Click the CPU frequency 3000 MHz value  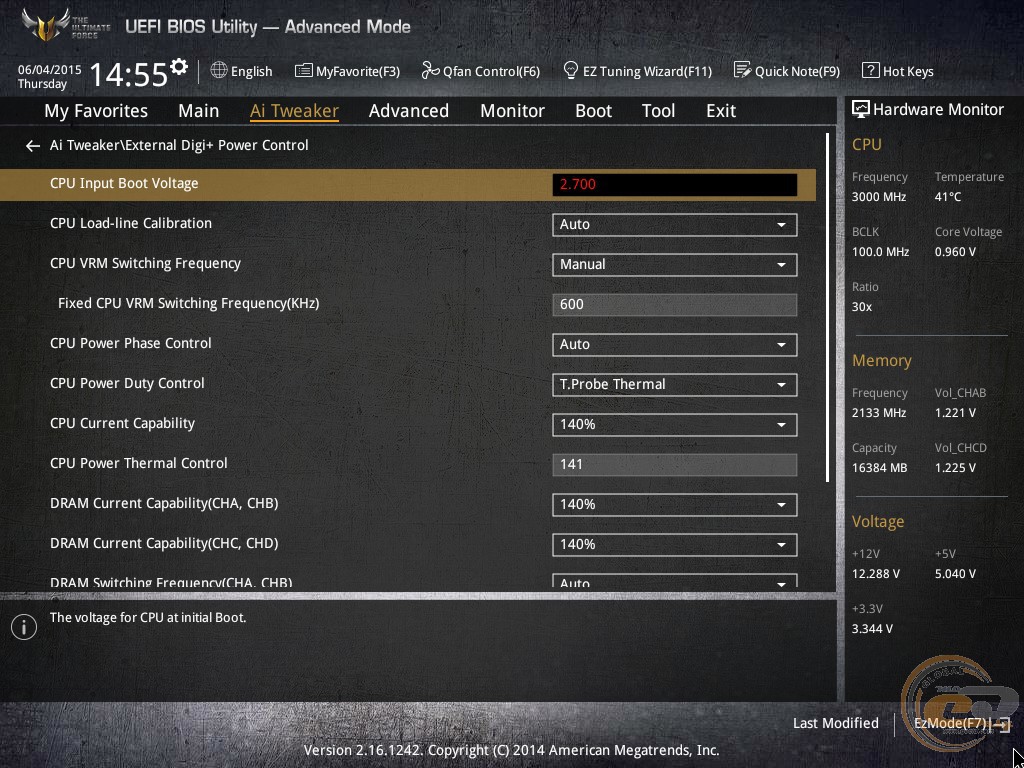pos(878,197)
